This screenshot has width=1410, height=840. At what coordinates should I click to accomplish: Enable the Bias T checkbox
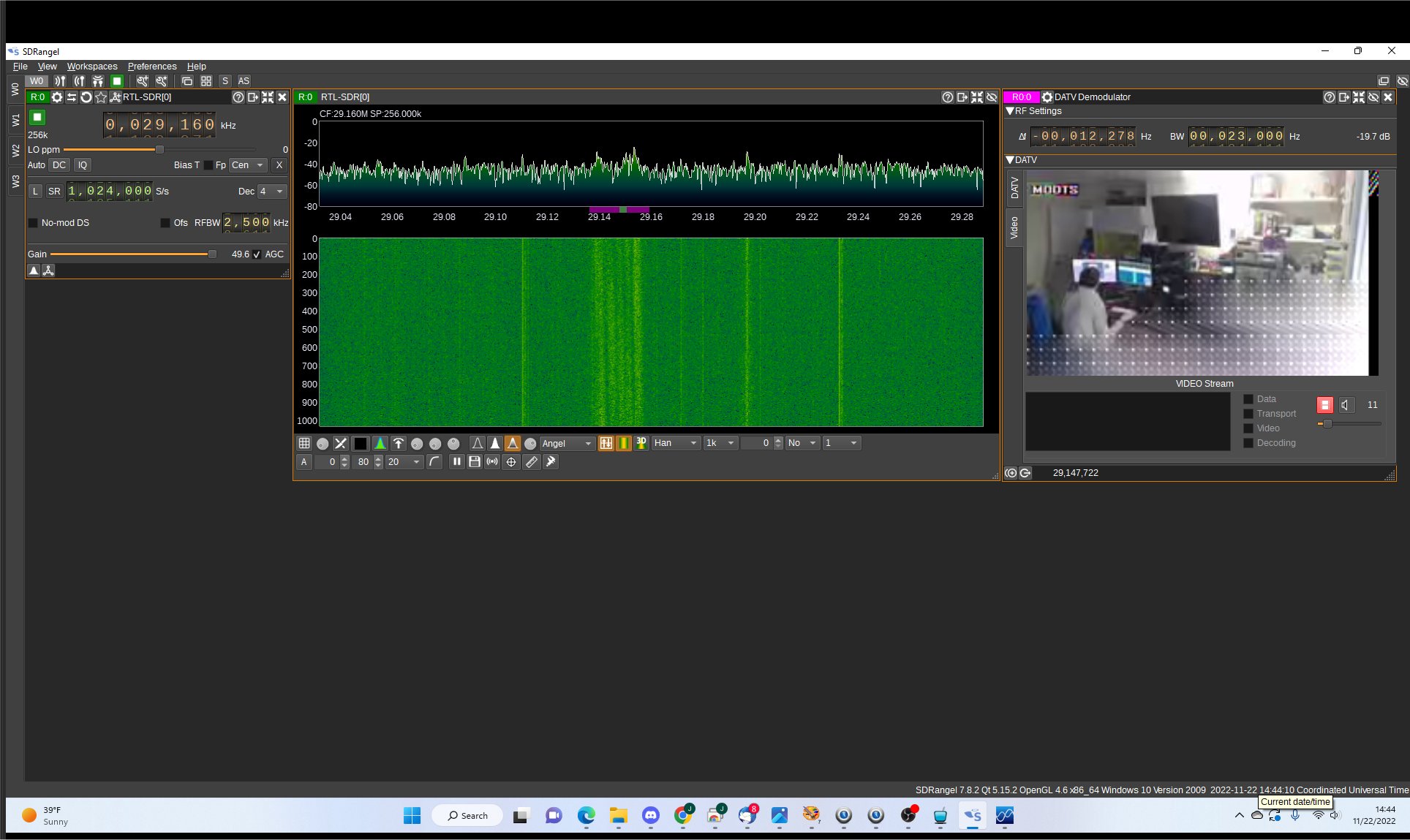(x=208, y=165)
